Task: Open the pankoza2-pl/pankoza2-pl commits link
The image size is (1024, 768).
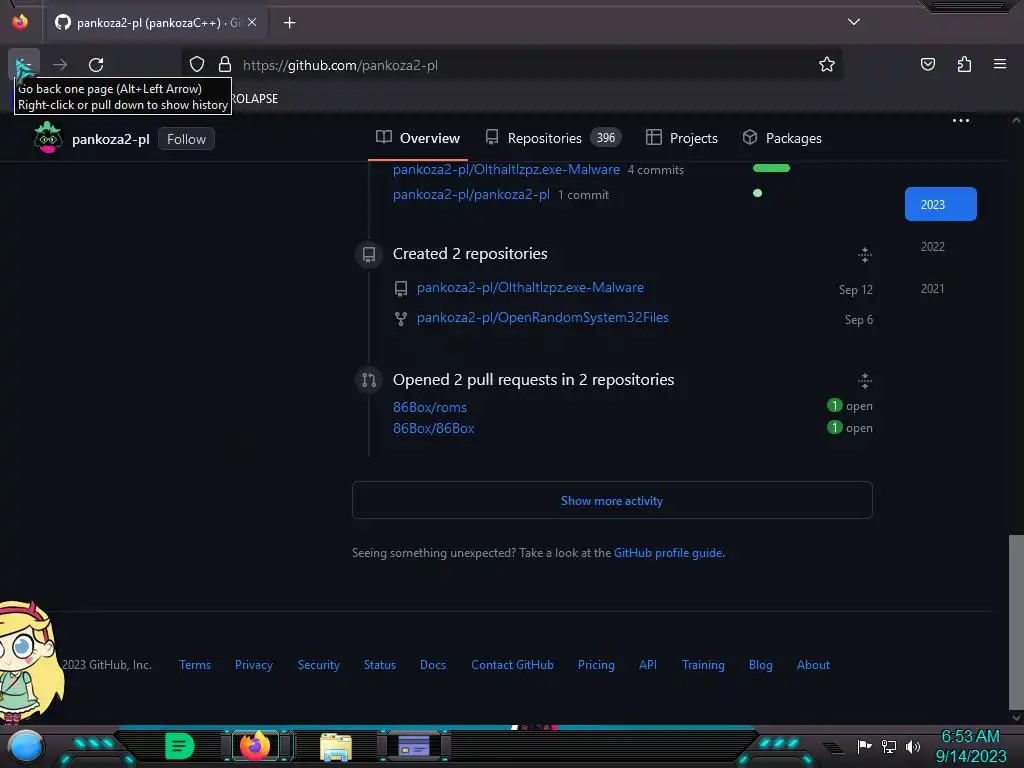Action: click(x=471, y=195)
